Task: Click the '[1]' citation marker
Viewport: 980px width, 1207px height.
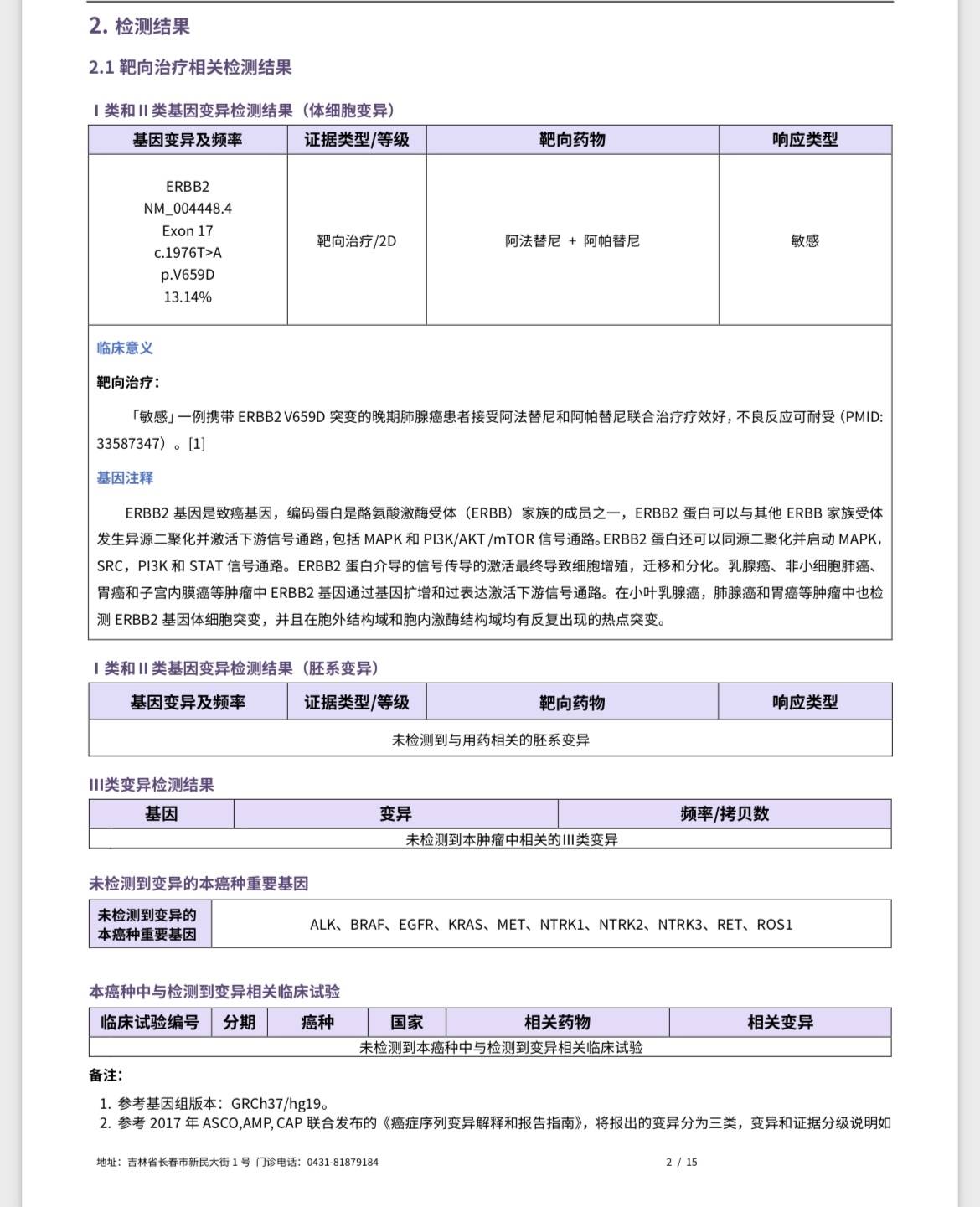Action: pos(197,444)
